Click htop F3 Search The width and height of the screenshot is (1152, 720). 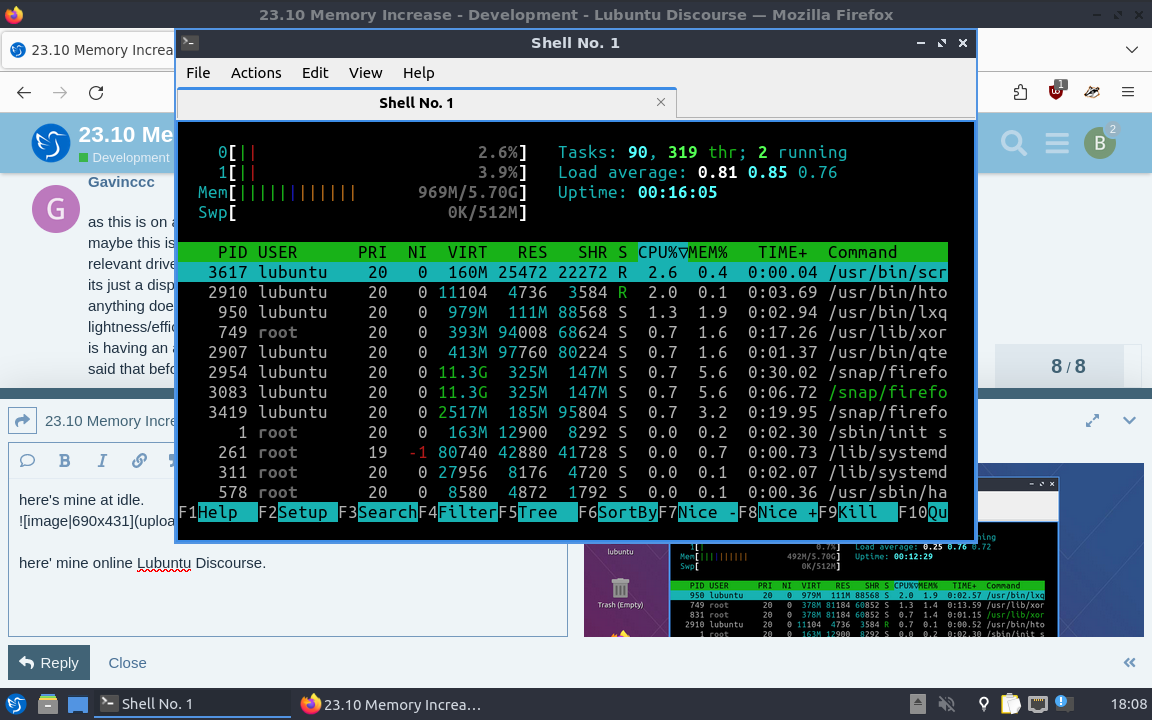tap(378, 512)
